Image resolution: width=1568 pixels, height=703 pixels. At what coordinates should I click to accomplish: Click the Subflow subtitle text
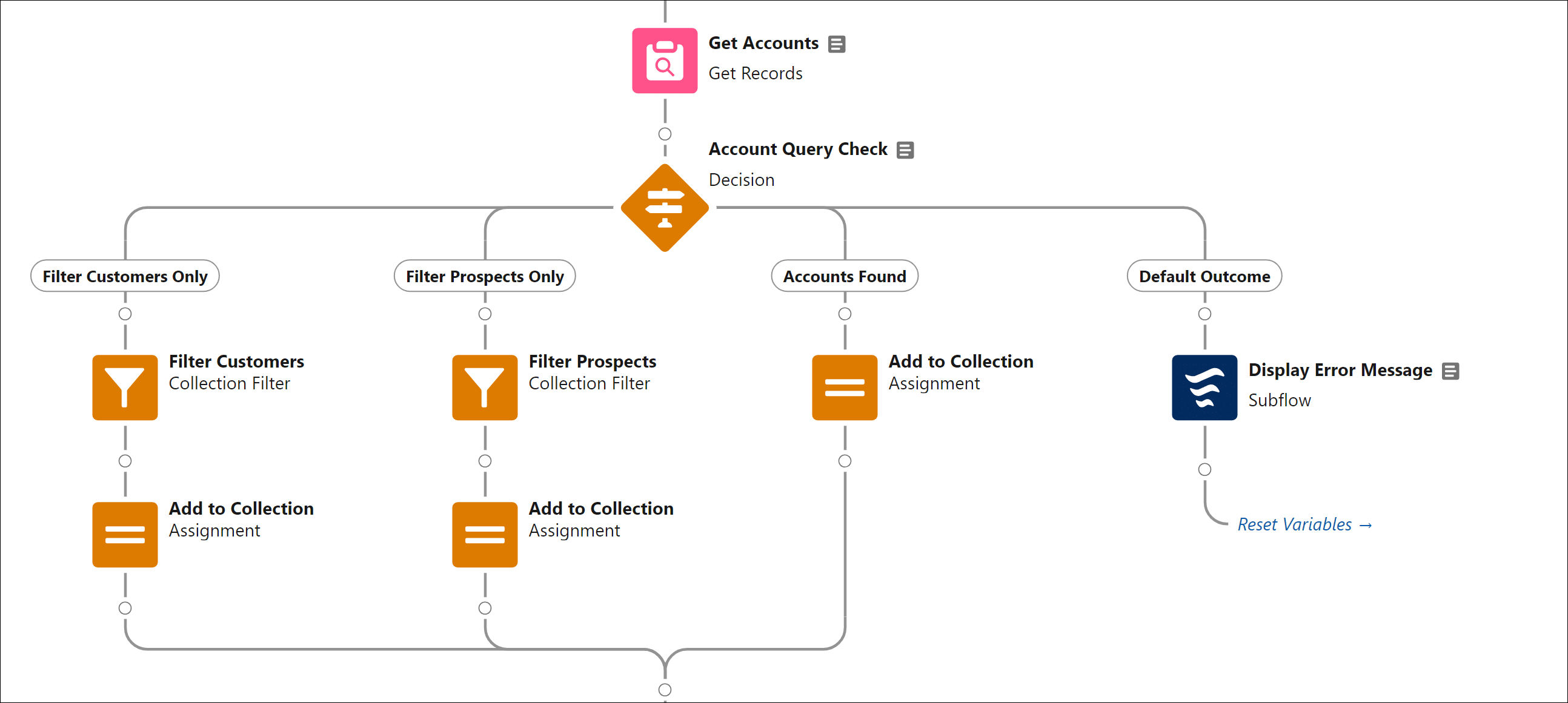1279,400
